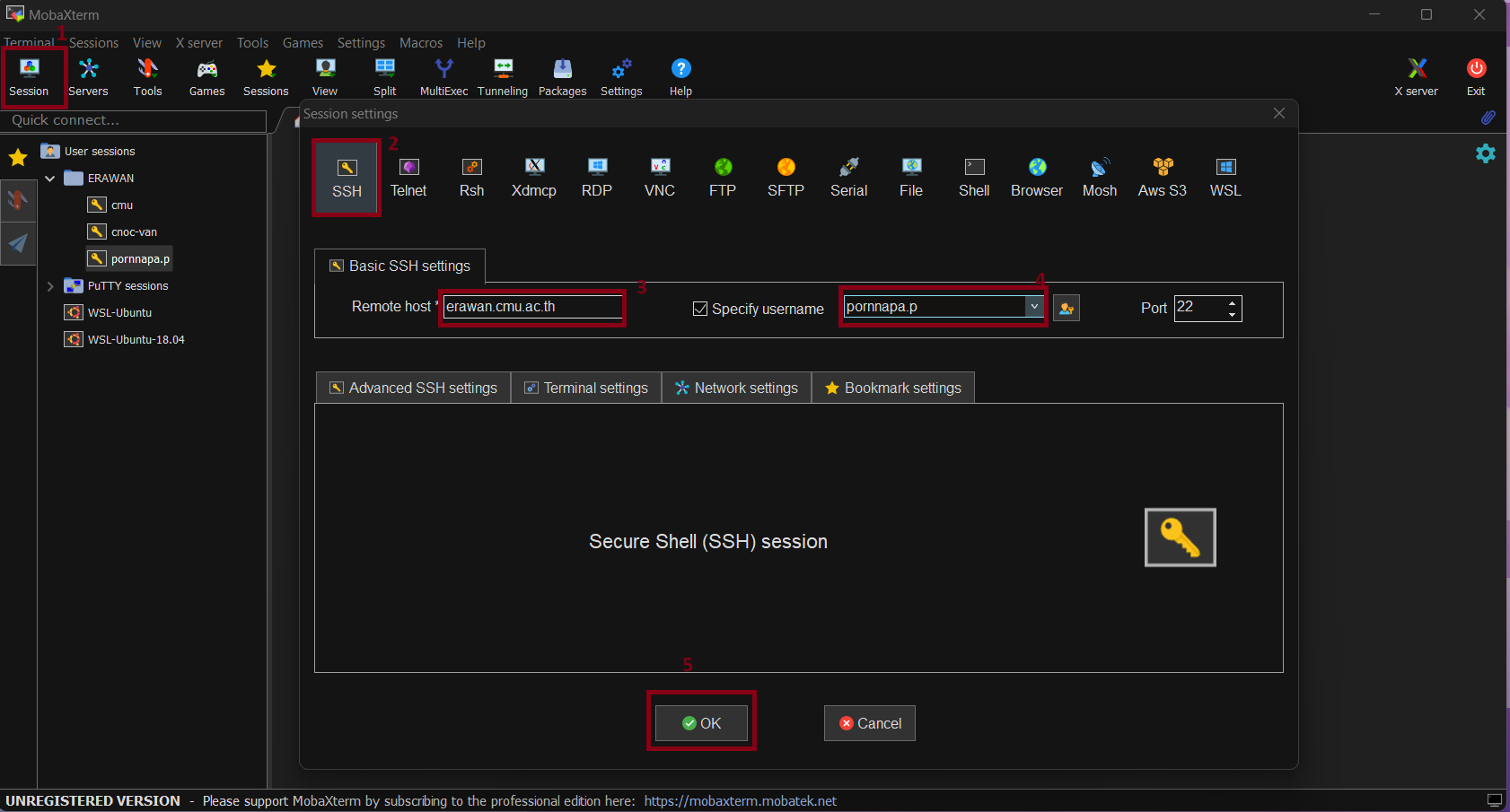1510x812 pixels.
Task: Increase the Port number with up arrow
Action: [x=1233, y=303]
